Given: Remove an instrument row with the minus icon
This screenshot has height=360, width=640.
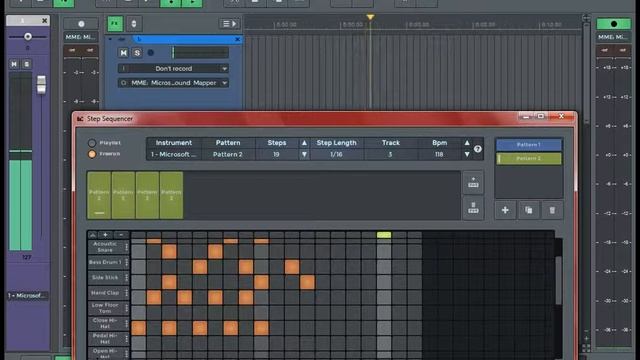Looking at the screenshot, I should pos(121,235).
